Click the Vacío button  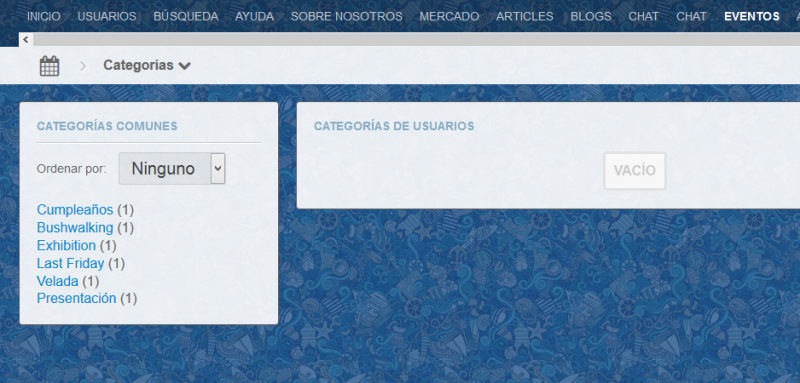pos(635,171)
